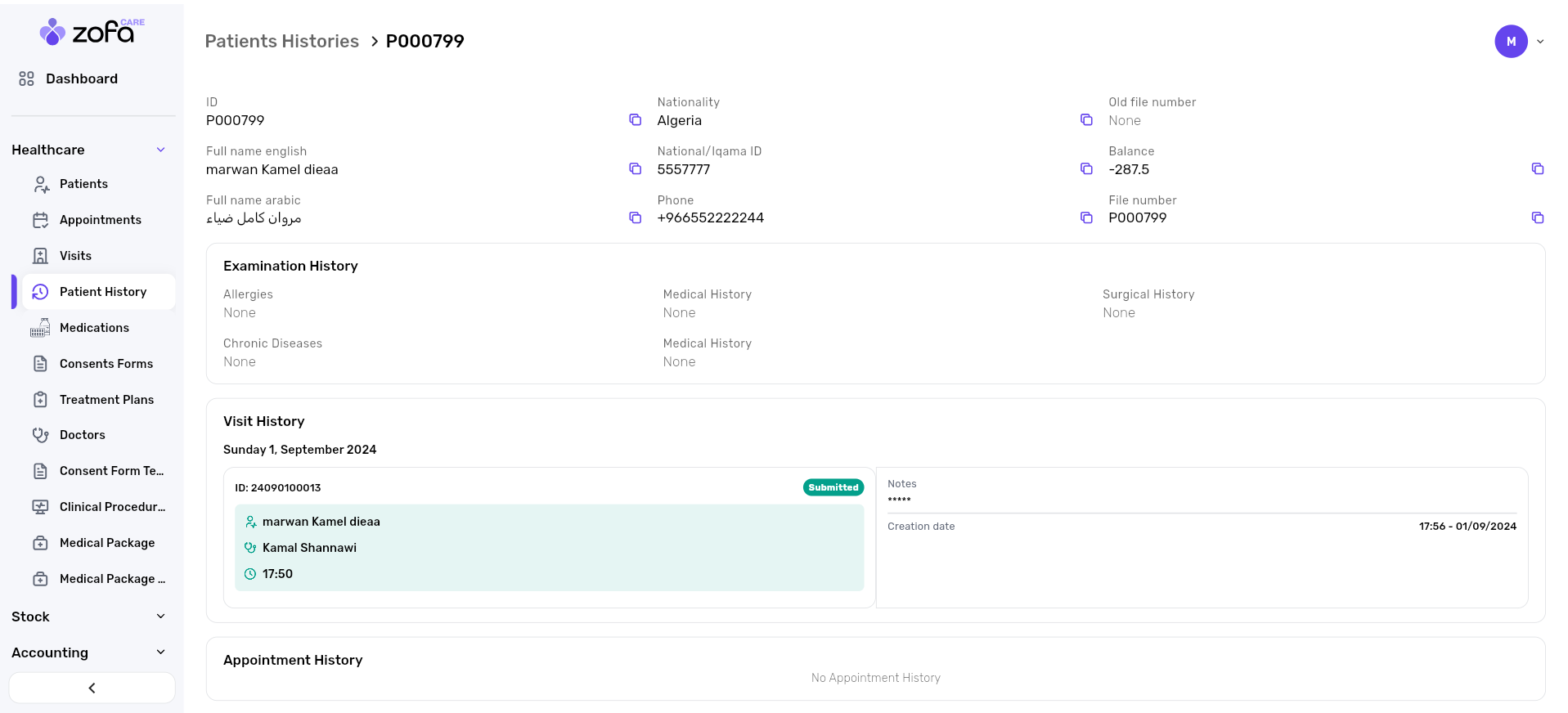Collapse the Healthcare sidebar section

tap(160, 150)
